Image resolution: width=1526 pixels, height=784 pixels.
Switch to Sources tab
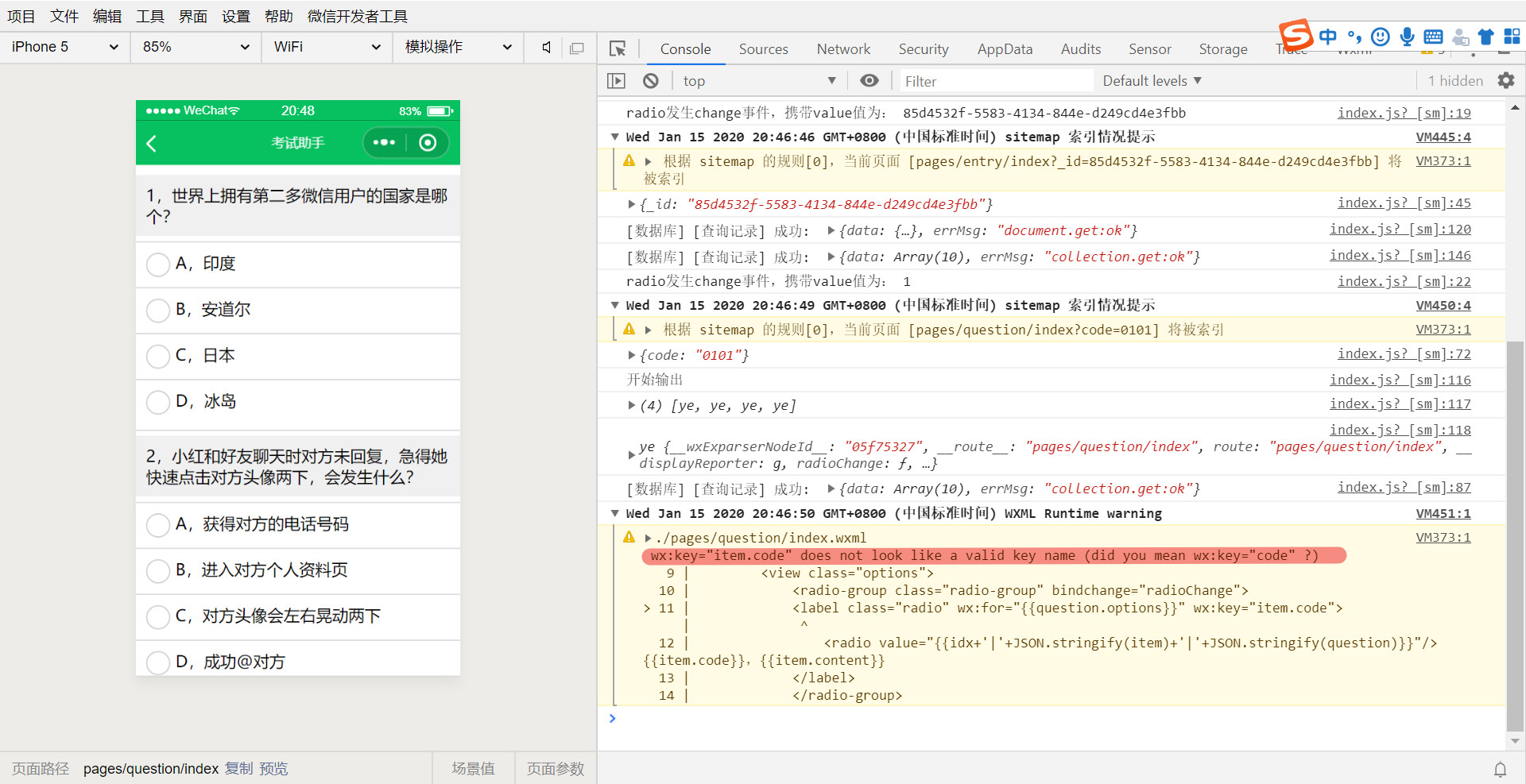coord(764,49)
